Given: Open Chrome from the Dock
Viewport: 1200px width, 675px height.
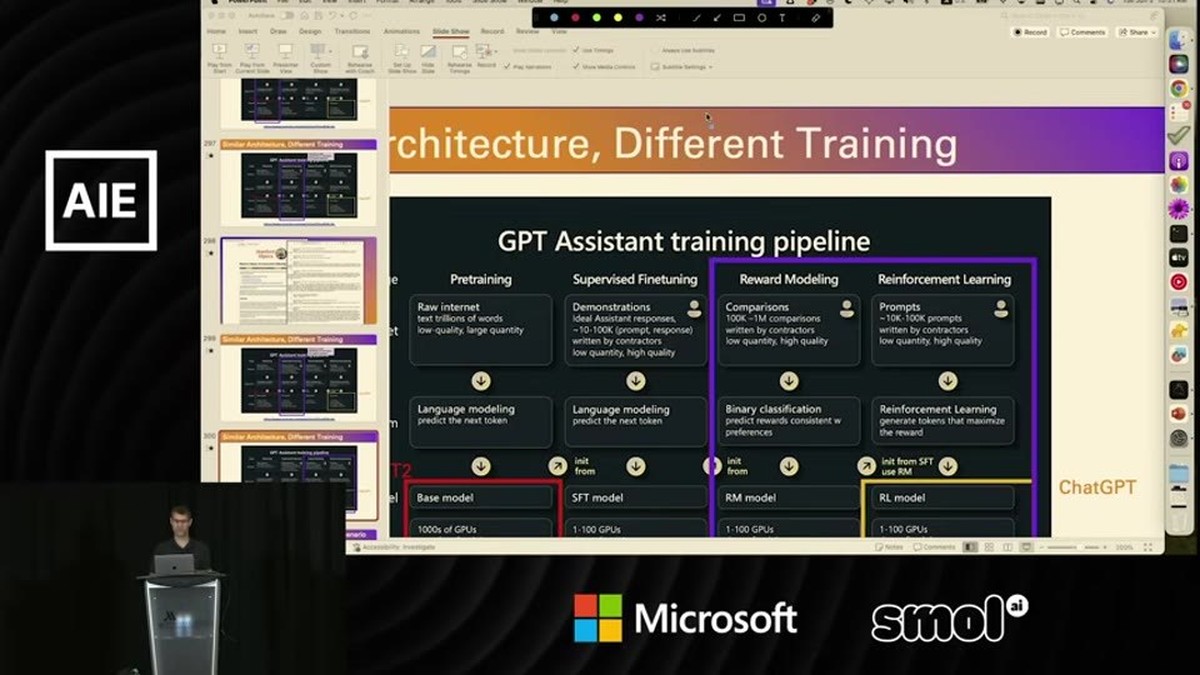Looking at the screenshot, I should pos(1179,88).
